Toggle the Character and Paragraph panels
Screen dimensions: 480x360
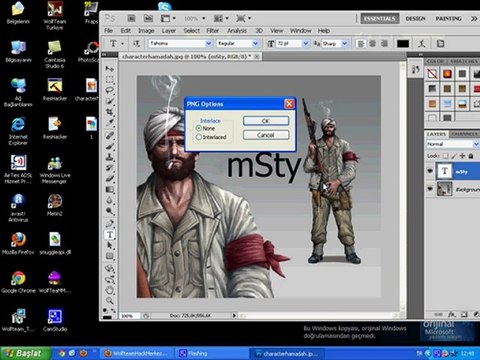point(440,44)
